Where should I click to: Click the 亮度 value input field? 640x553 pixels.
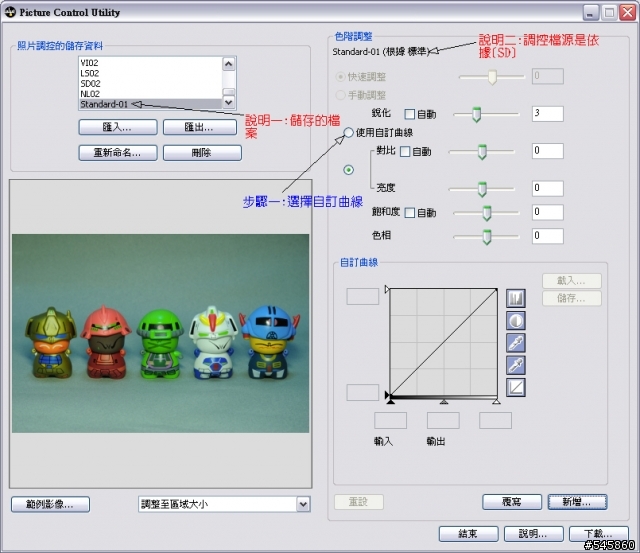[548, 189]
